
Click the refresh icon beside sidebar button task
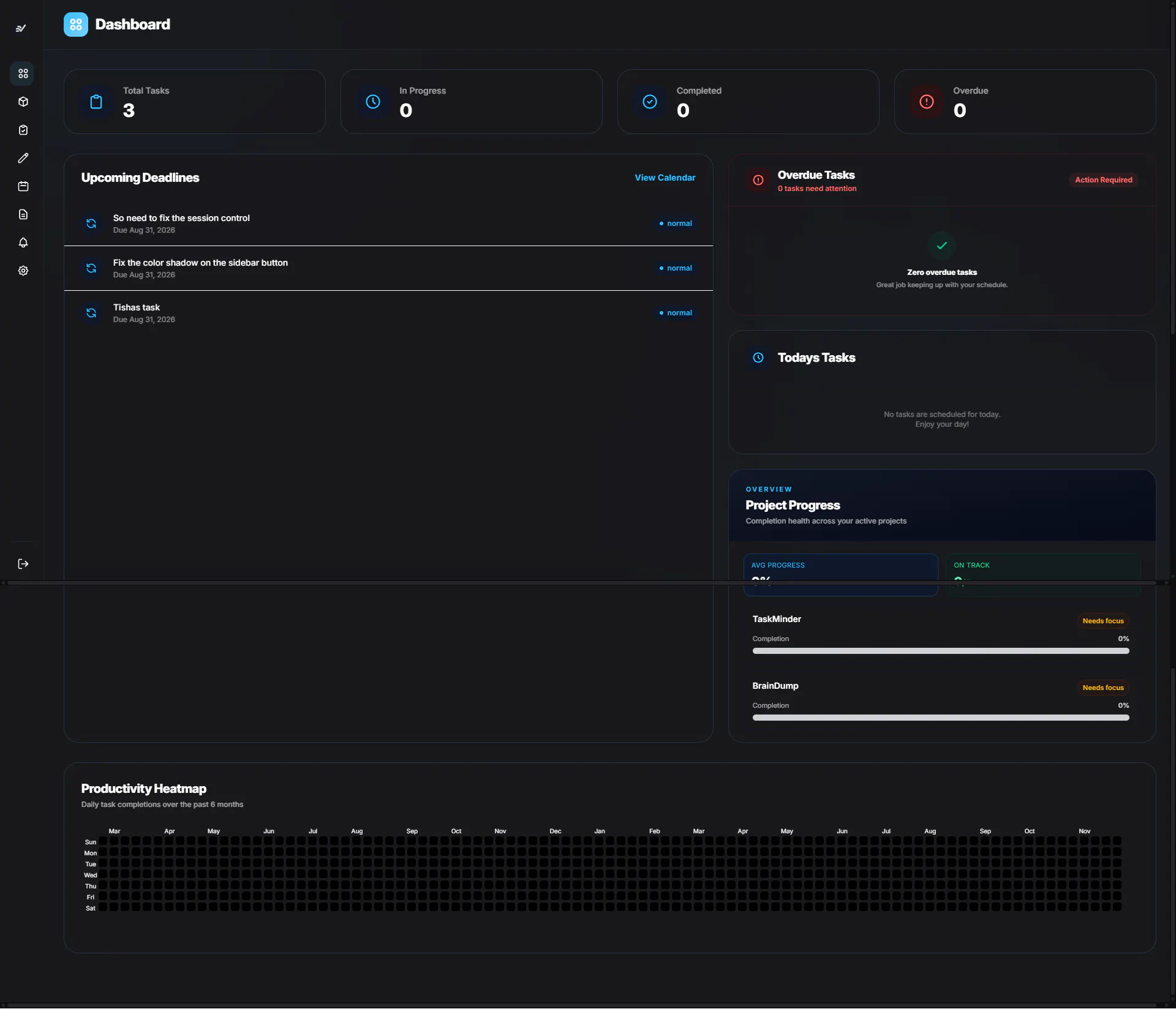point(91,268)
